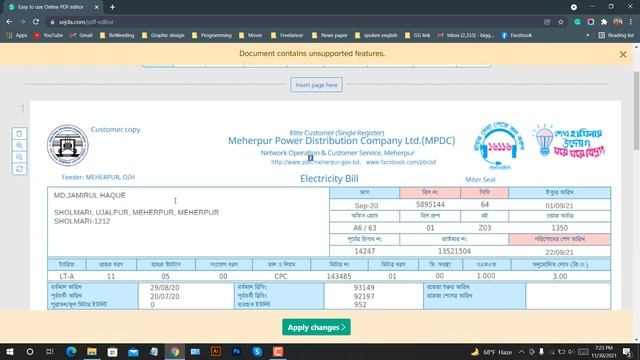
Task: Open Adobe Photoshop from the taskbar
Action: 237,352
